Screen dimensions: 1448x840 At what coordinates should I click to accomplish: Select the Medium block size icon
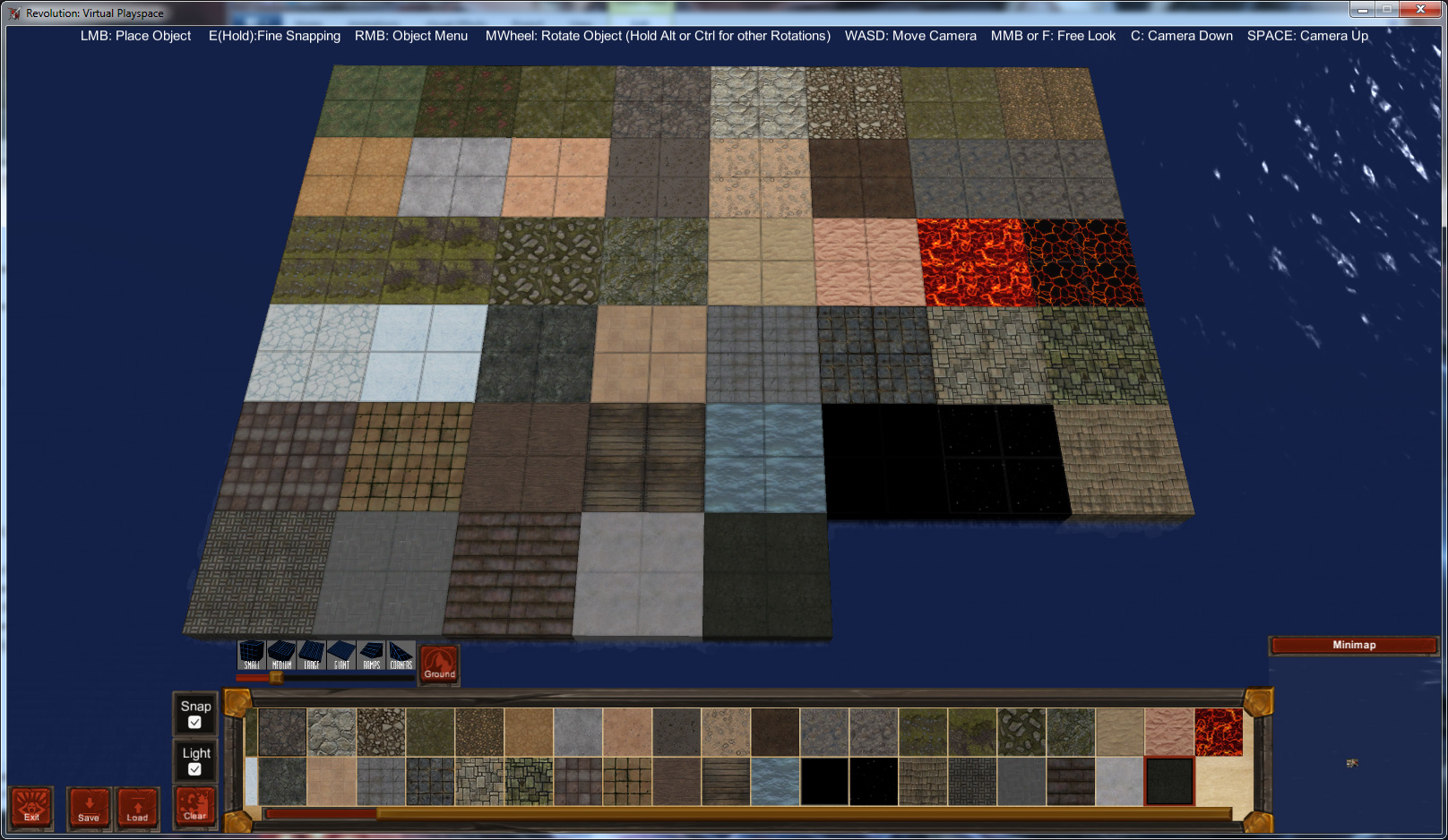[281, 656]
